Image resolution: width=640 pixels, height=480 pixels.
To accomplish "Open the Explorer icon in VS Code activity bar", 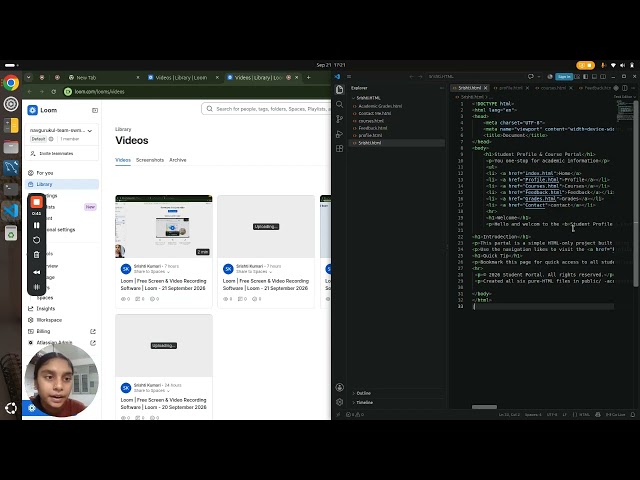I will [x=340, y=89].
